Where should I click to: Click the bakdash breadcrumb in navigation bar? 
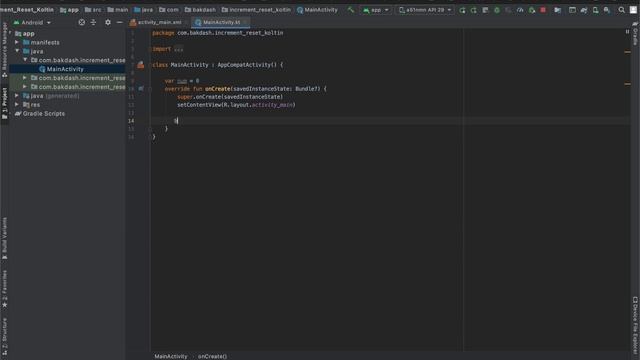pos(200,10)
